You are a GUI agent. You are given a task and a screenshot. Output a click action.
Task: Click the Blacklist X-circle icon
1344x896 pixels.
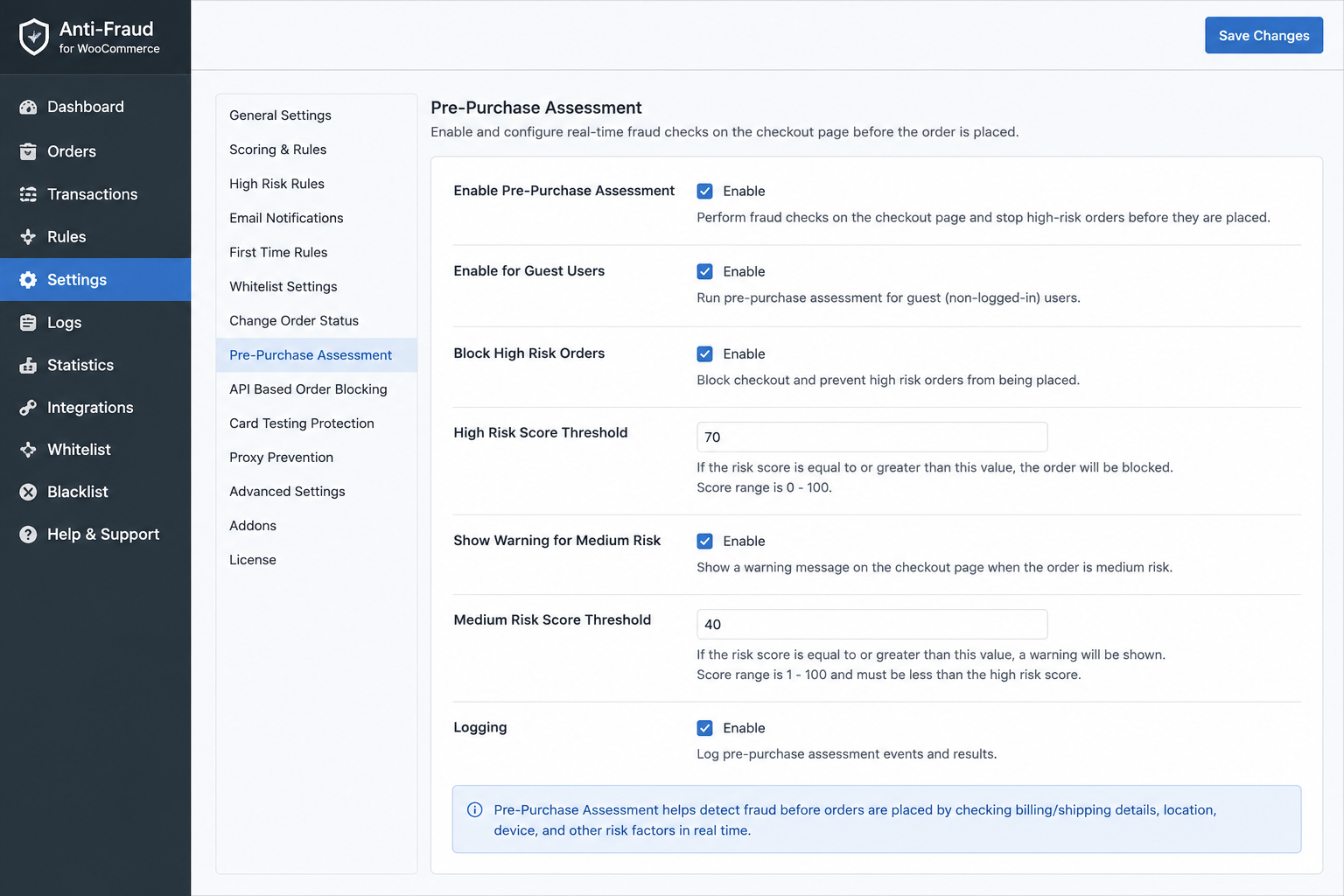click(28, 492)
